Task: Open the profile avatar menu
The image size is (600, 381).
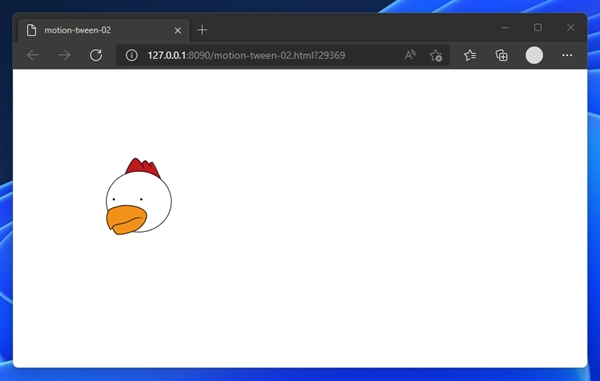Action: (x=534, y=55)
